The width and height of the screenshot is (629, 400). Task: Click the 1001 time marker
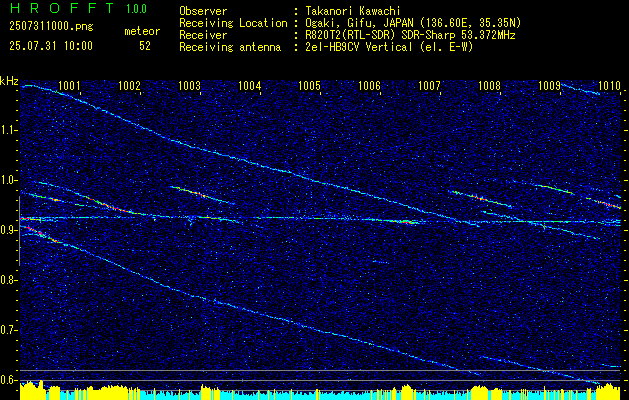69,85
